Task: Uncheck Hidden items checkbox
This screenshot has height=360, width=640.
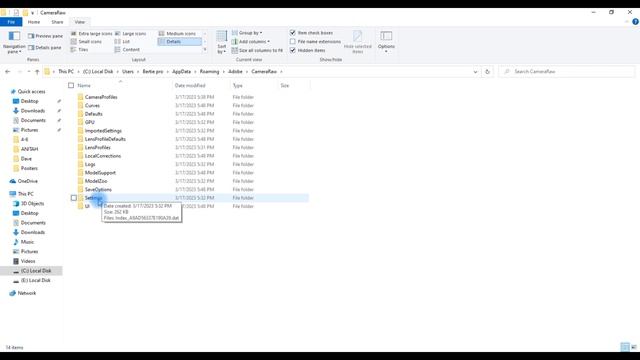Action: point(308,51)
